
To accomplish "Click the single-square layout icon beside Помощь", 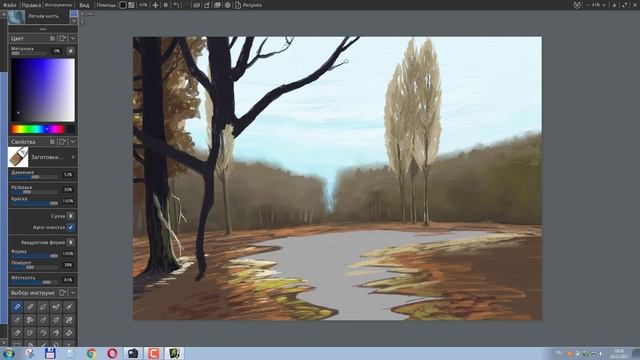I will pos(123,5).
